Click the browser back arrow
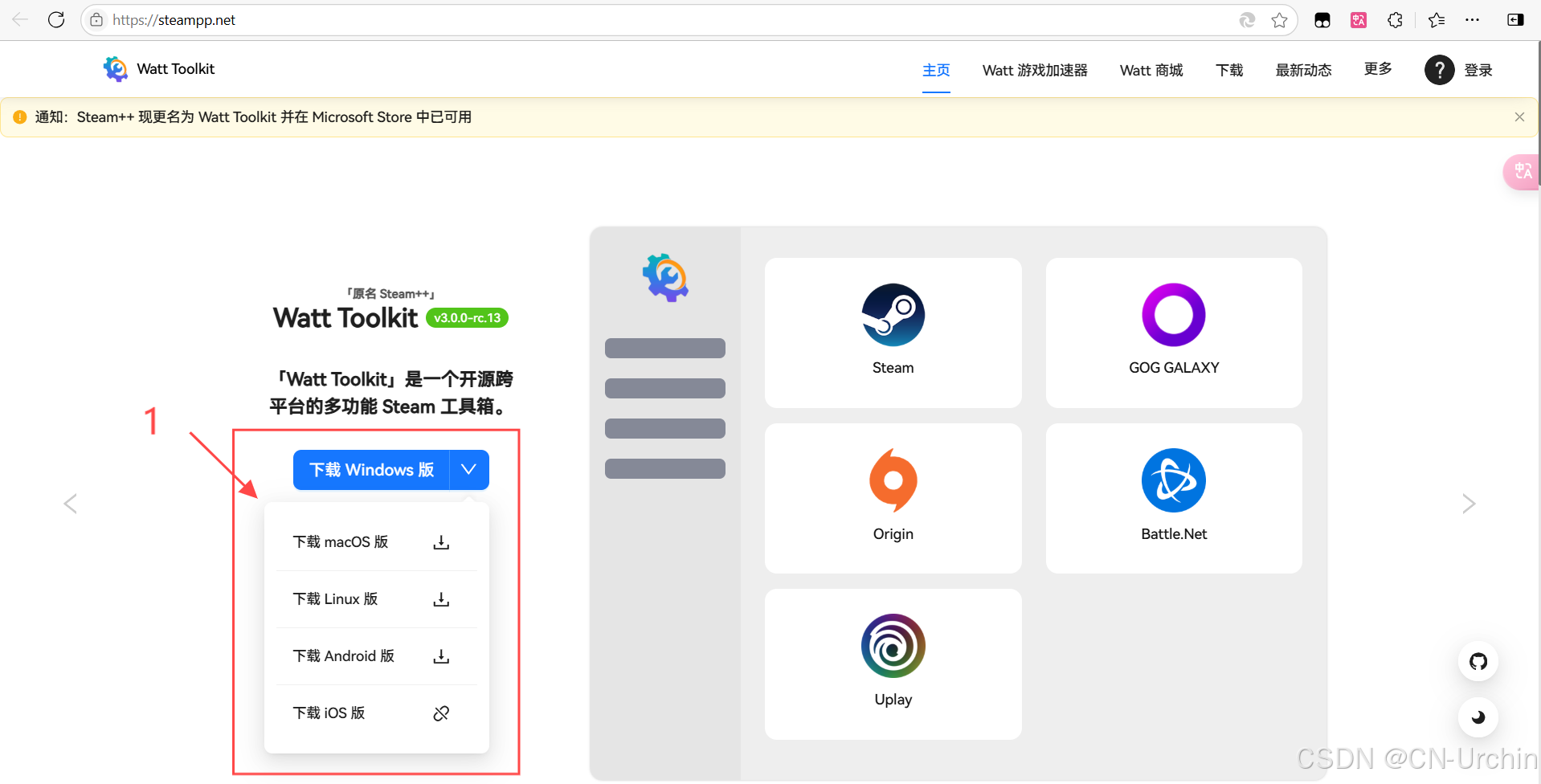Viewport: 1541px width, 784px height. click(20, 20)
